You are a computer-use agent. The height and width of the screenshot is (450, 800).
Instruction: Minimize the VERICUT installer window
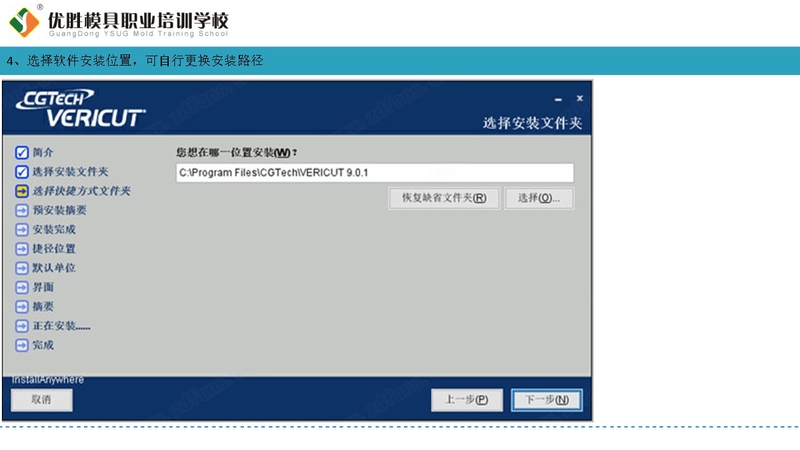click(558, 99)
